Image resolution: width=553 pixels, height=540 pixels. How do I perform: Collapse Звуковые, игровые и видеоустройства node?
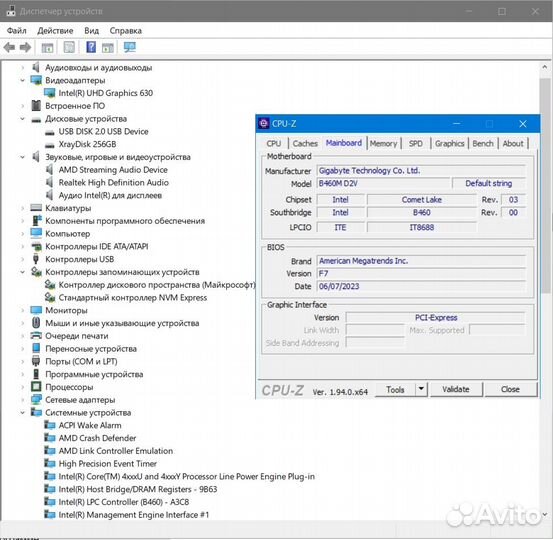(x=22, y=157)
